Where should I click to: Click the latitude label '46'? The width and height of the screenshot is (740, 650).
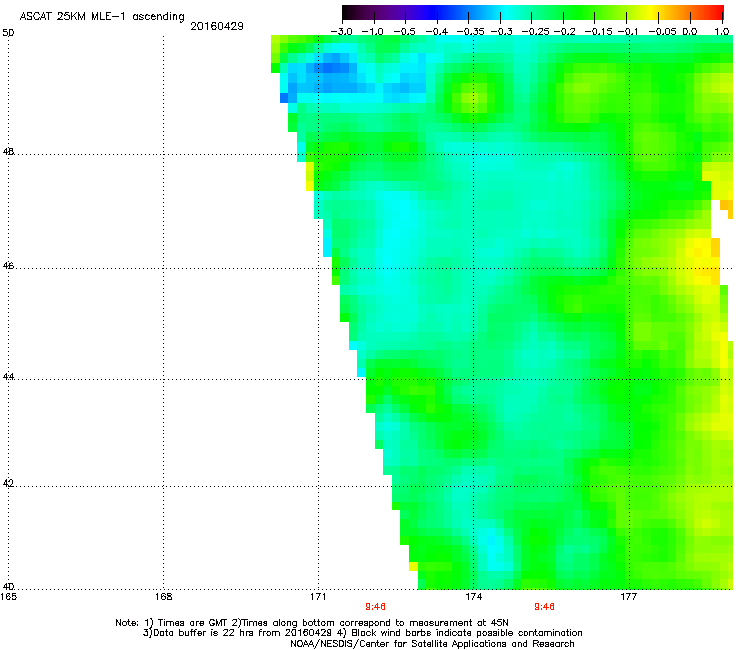[x=8, y=266]
